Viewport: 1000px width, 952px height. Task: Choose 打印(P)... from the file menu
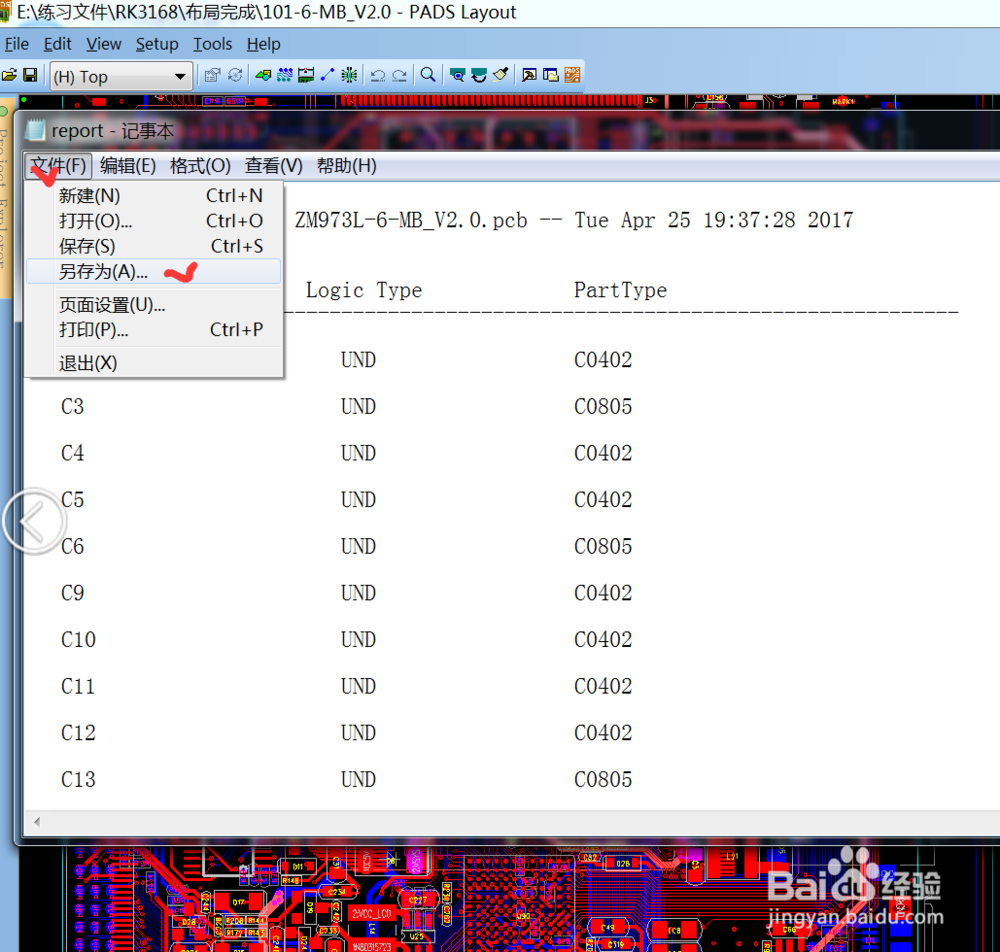click(x=153, y=330)
